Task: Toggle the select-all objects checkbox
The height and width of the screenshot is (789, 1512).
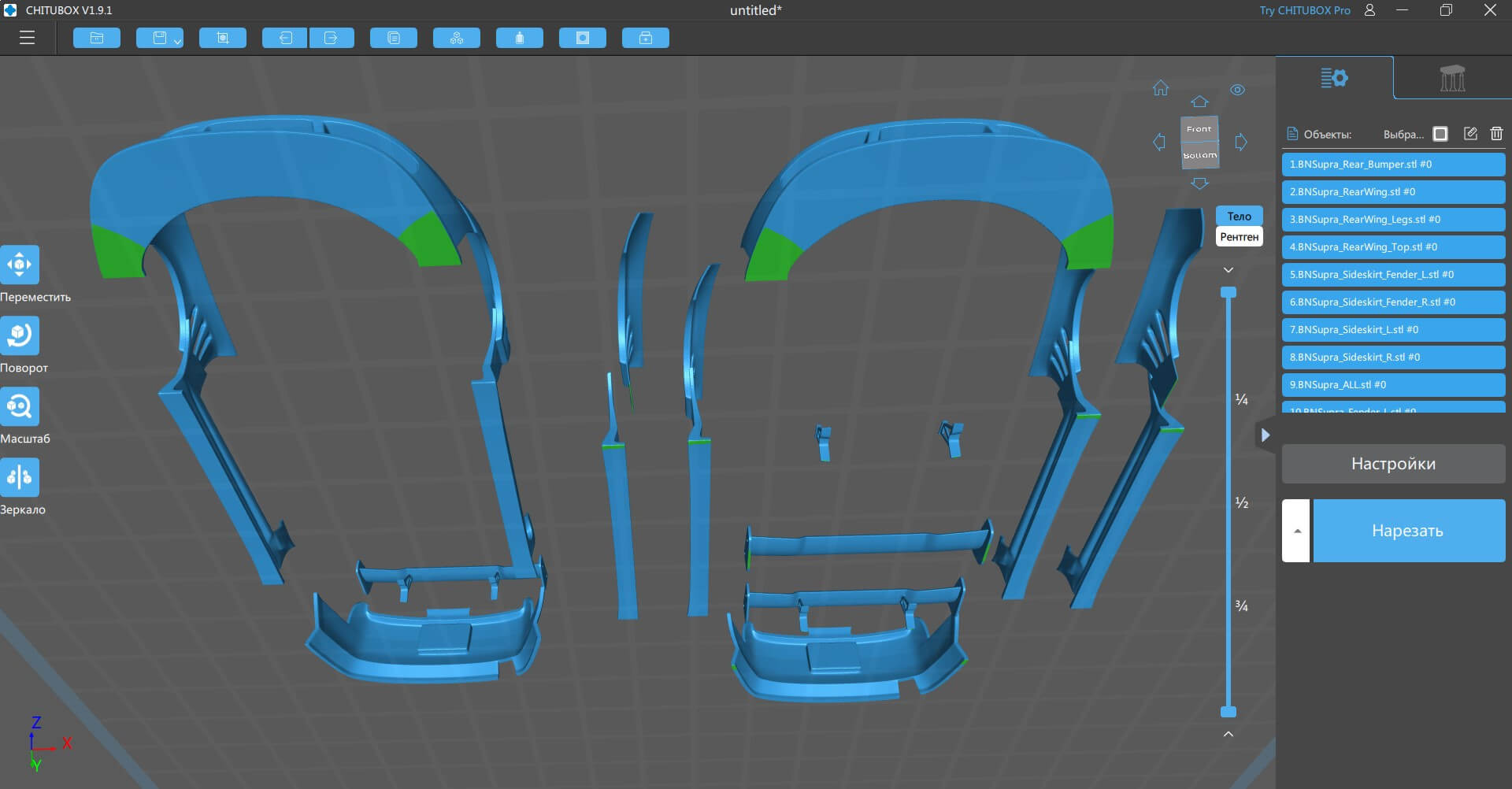Action: click(x=1440, y=134)
